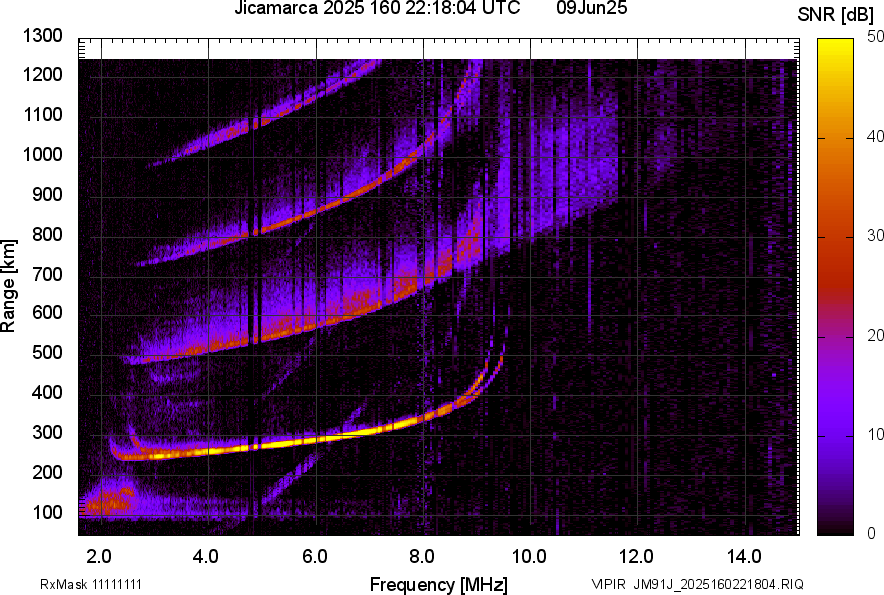Click the colorbar tick value 0
The height and width of the screenshot is (595, 884).
point(872,533)
